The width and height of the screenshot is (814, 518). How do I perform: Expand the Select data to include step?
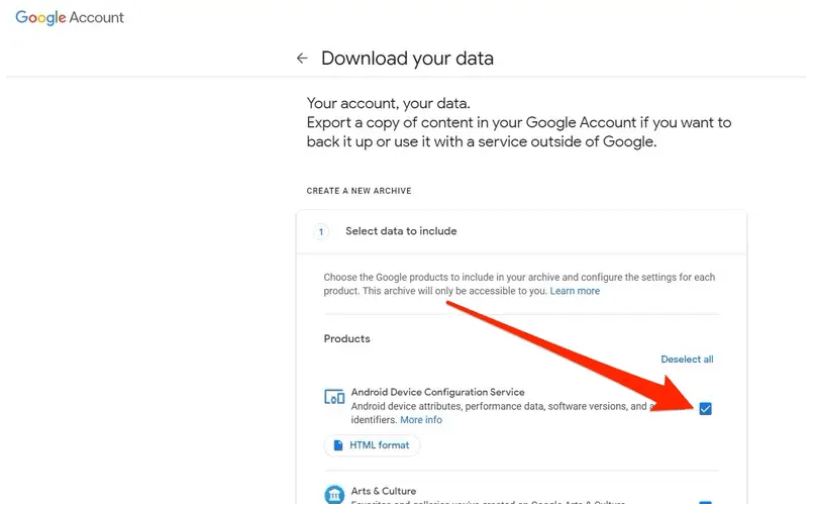(x=521, y=231)
